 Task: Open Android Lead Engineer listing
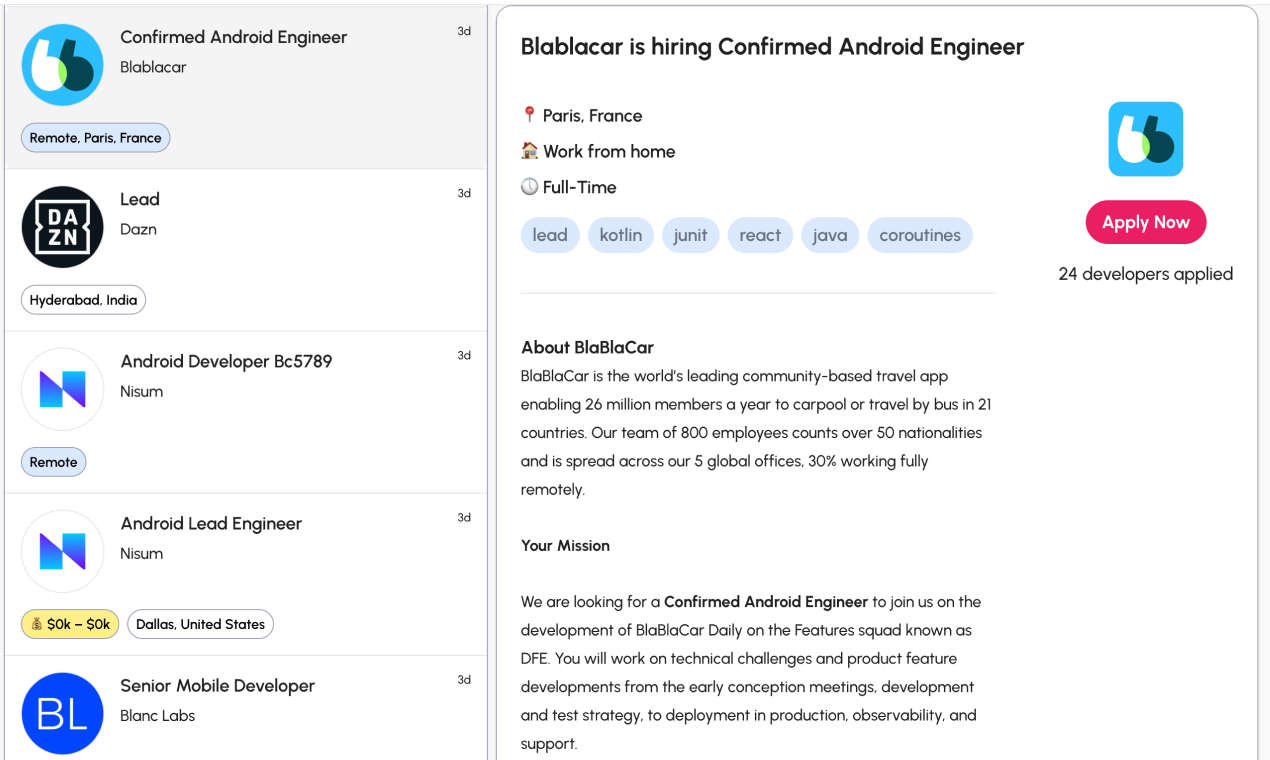(x=211, y=523)
